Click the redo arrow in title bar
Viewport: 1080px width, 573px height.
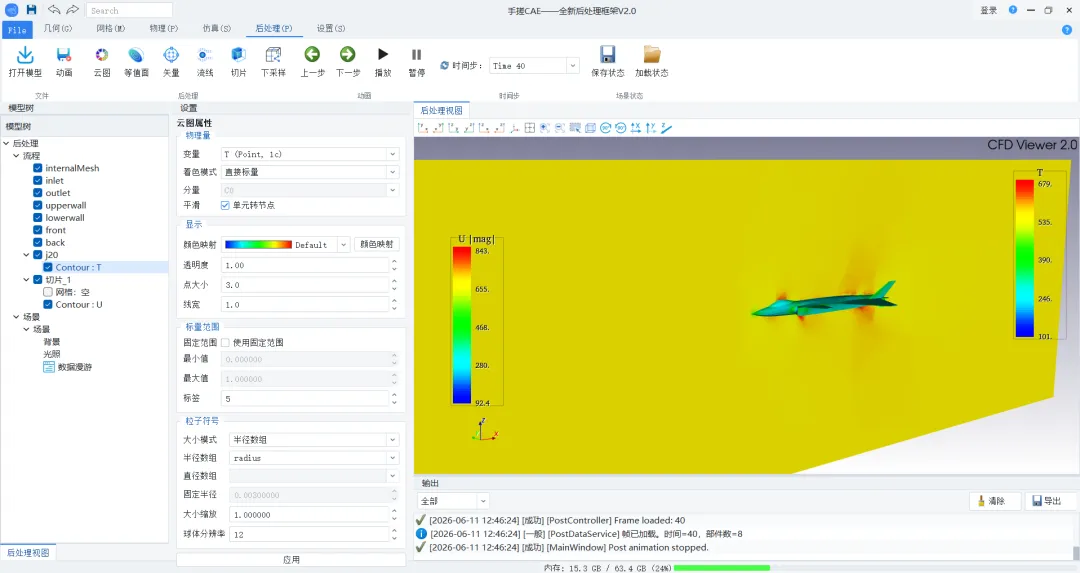tap(72, 10)
